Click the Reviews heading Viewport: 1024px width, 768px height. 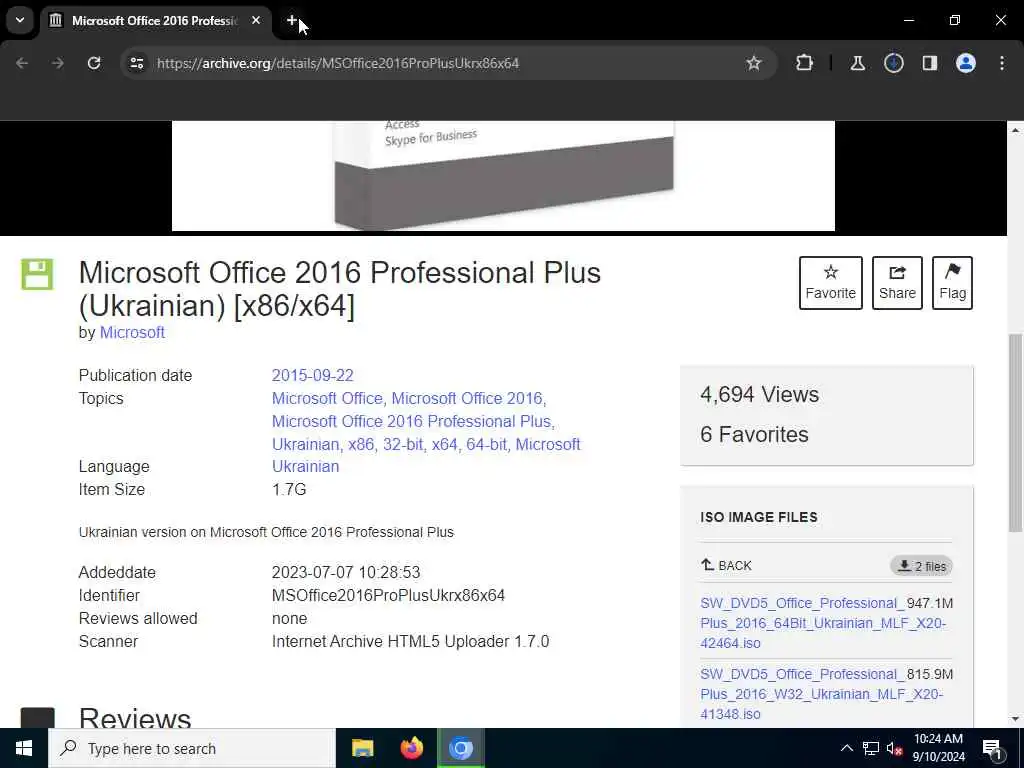(135, 717)
